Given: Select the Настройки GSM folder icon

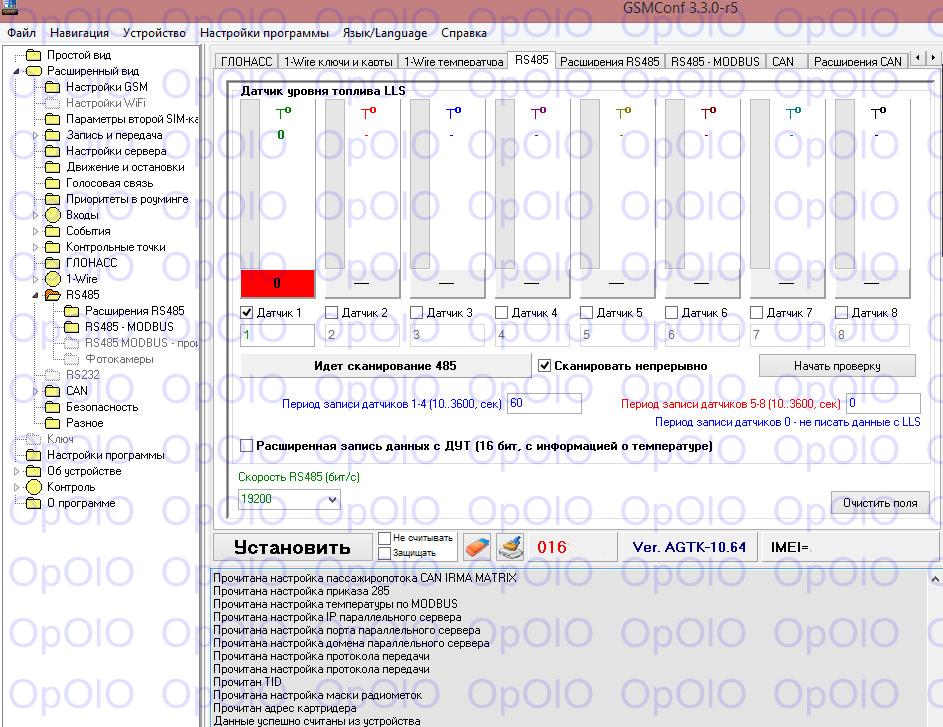Looking at the screenshot, I should click(53, 87).
